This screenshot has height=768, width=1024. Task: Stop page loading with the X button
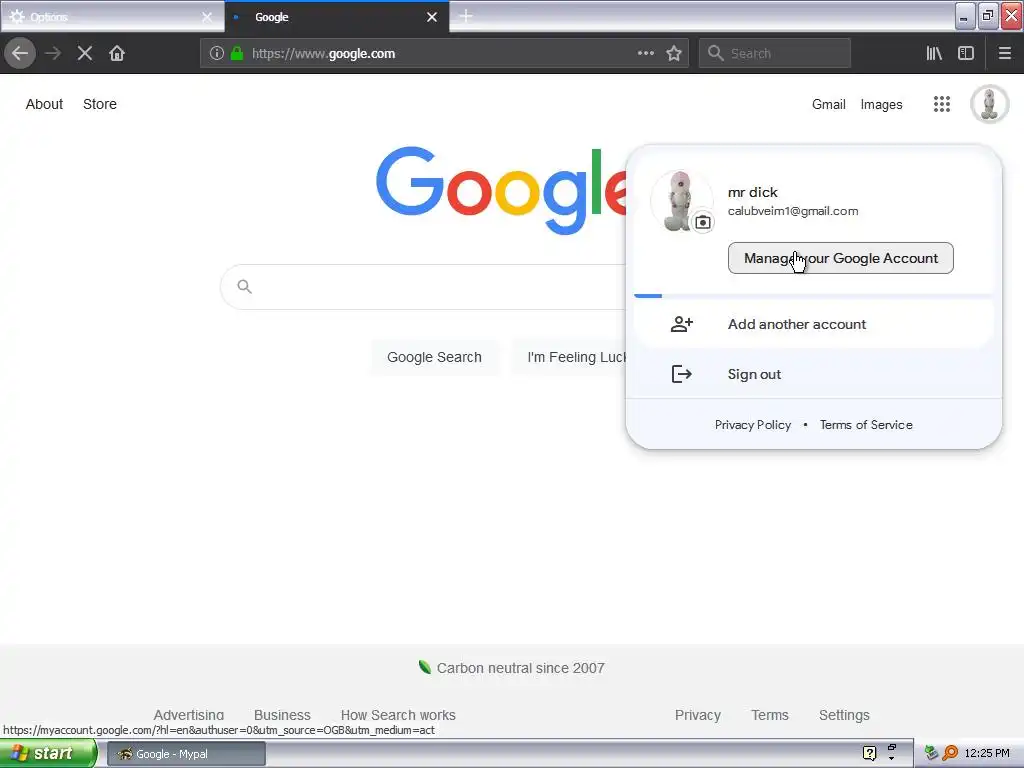point(85,53)
